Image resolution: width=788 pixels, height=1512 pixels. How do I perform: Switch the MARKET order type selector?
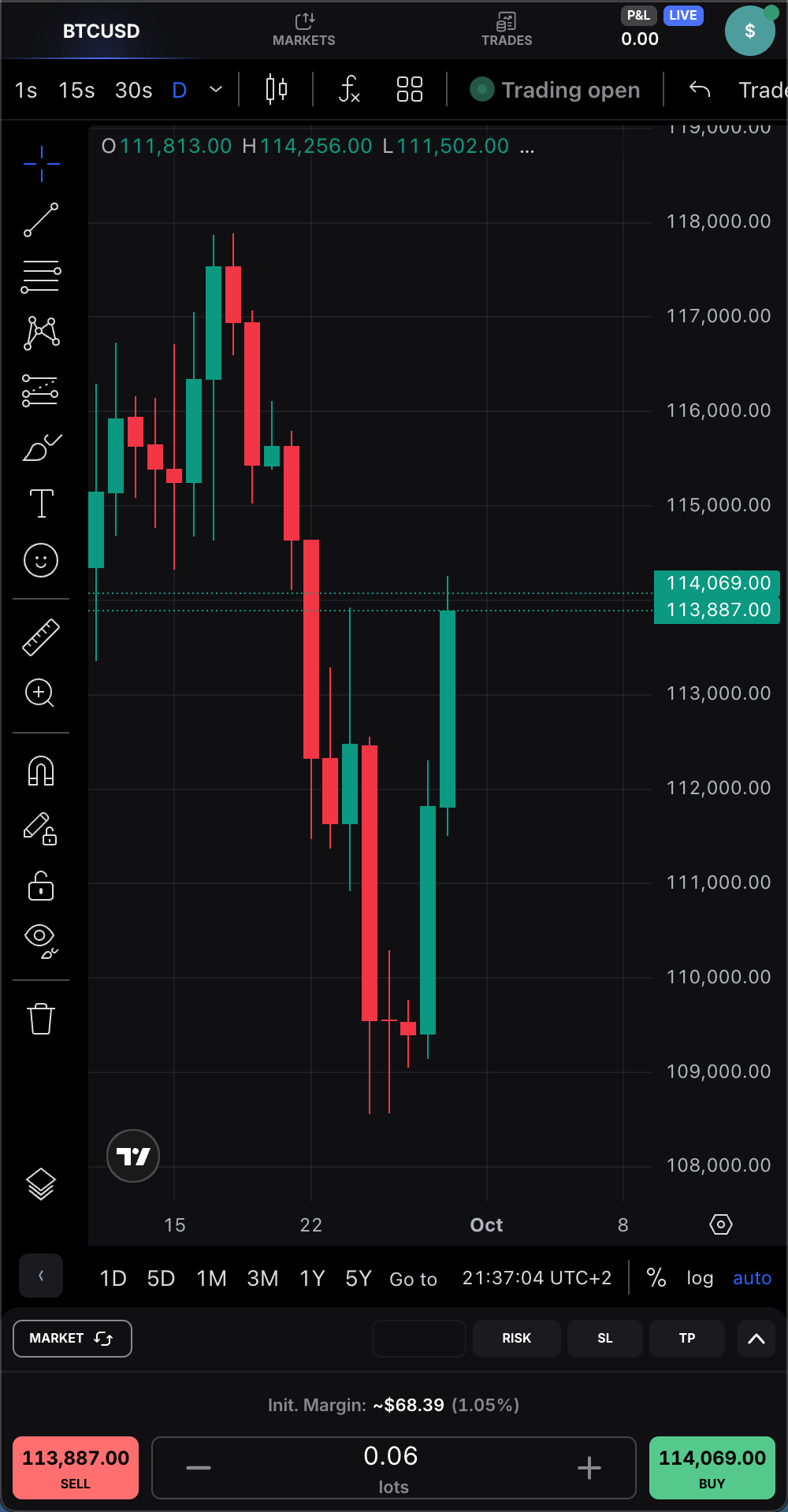[72, 1339]
